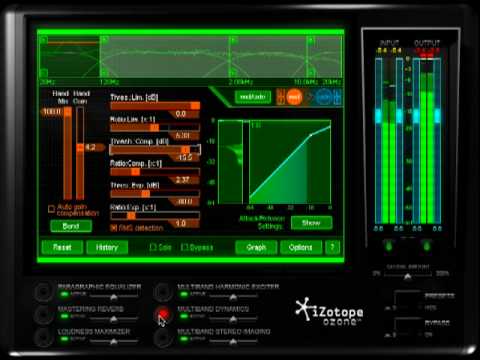Click the Band Gain vertical slider
This screenshot has height=360, width=480.
pyautogui.click(x=80, y=153)
